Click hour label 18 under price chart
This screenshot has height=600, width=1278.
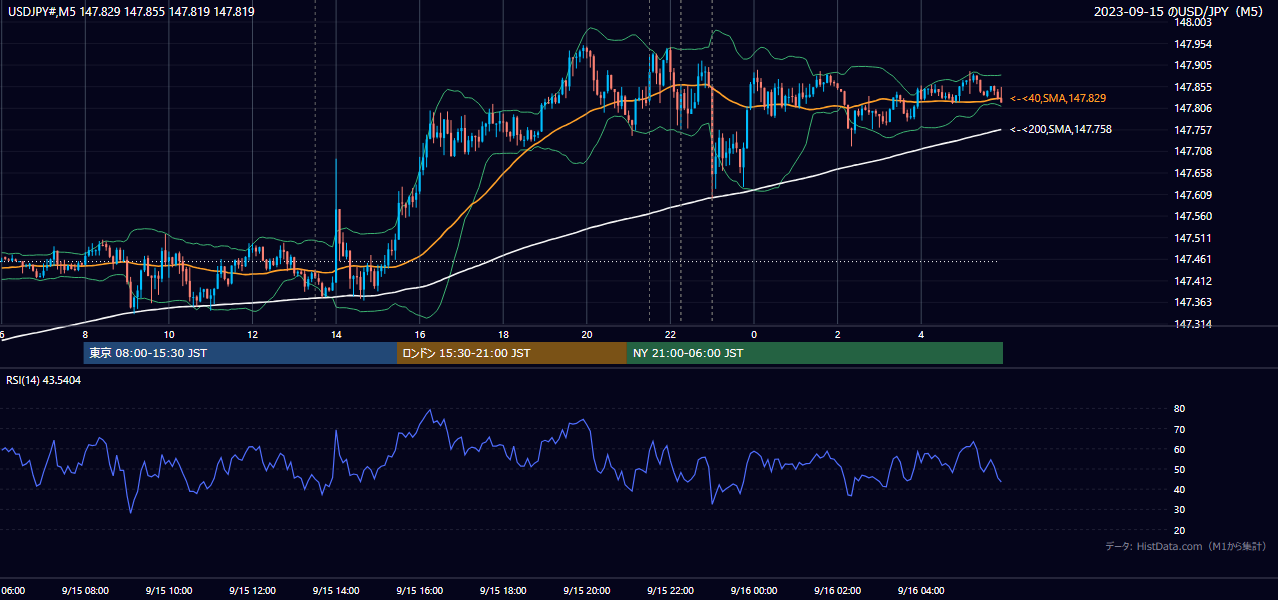pyautogui.click(x=503, y=334)
